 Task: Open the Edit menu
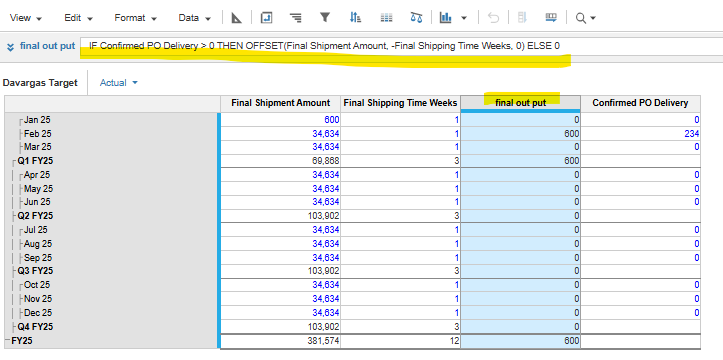pos(78,18)
